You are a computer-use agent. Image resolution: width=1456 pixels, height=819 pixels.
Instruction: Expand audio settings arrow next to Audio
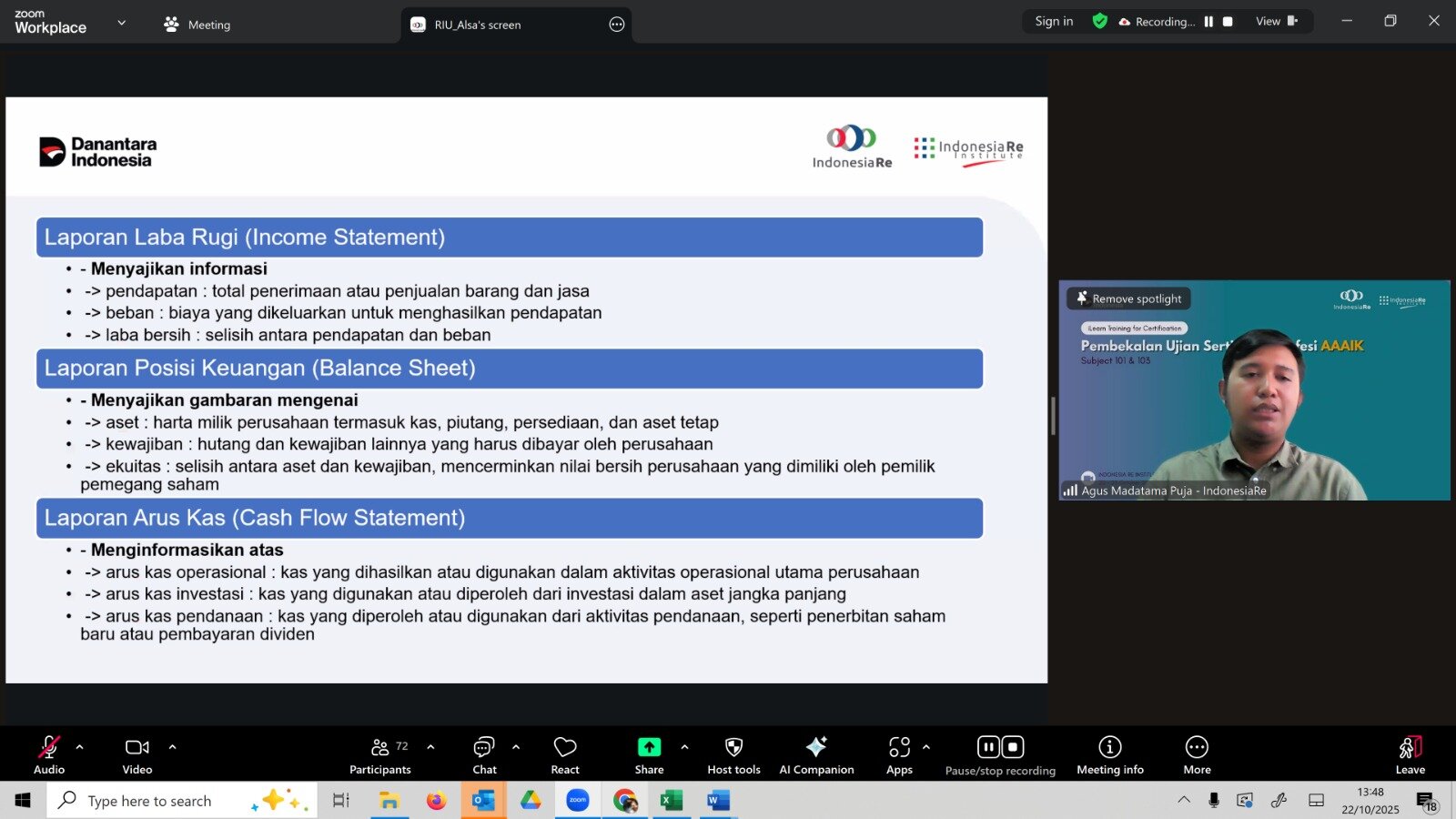pyautogui.click(x=80, y=747)
